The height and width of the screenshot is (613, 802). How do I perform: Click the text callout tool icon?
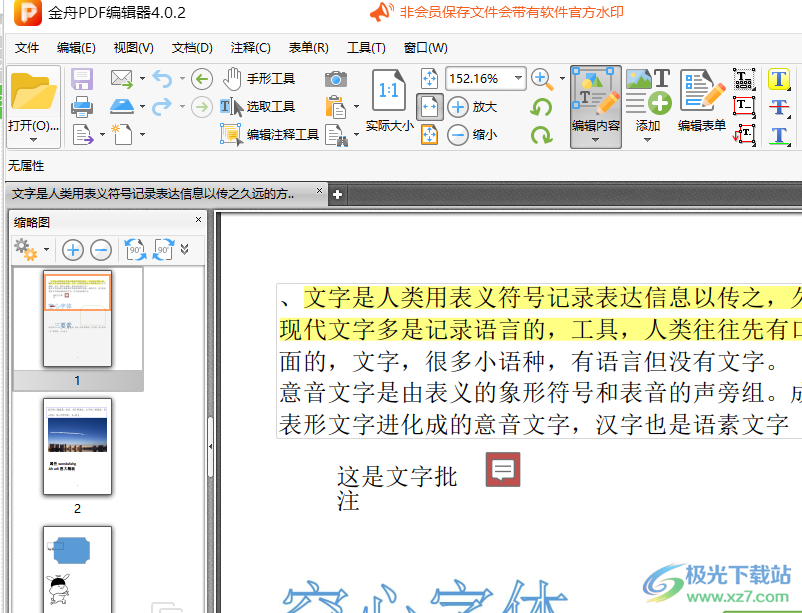point(744,135)
